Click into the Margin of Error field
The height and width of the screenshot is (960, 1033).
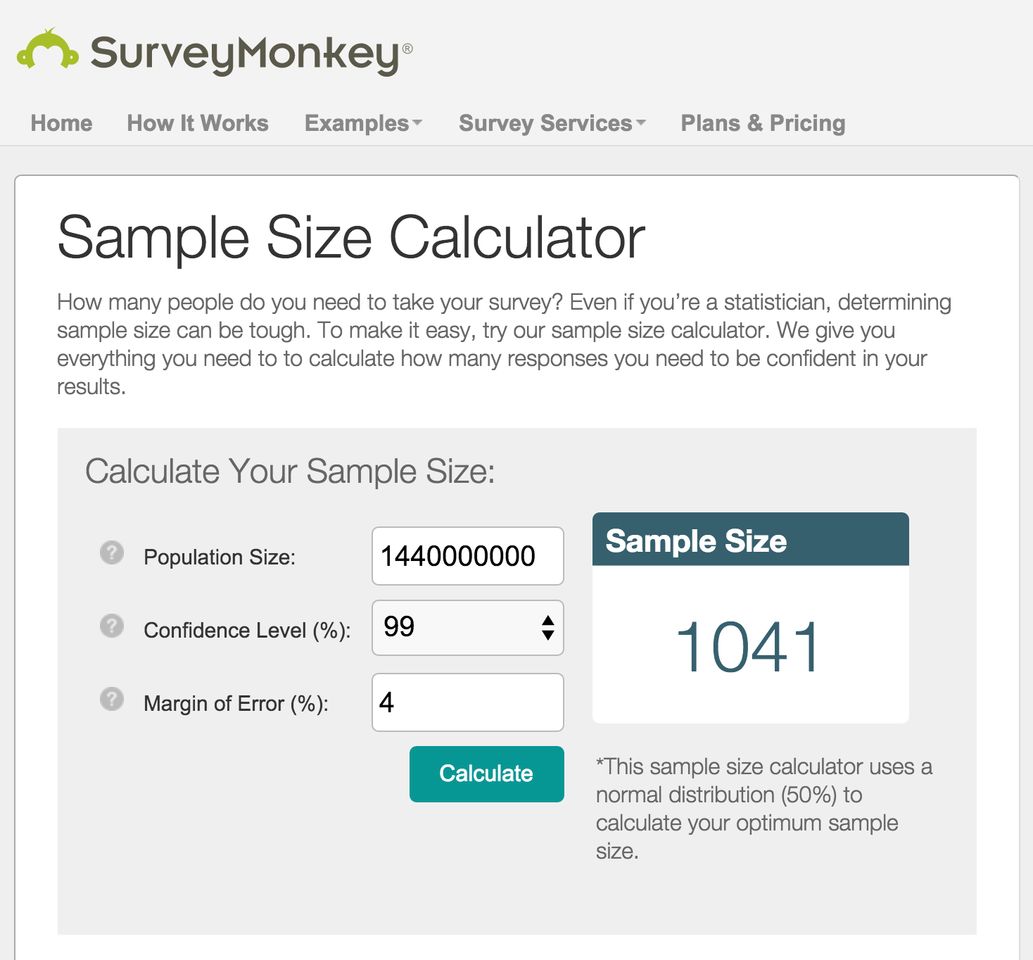[x=468, y=702]
